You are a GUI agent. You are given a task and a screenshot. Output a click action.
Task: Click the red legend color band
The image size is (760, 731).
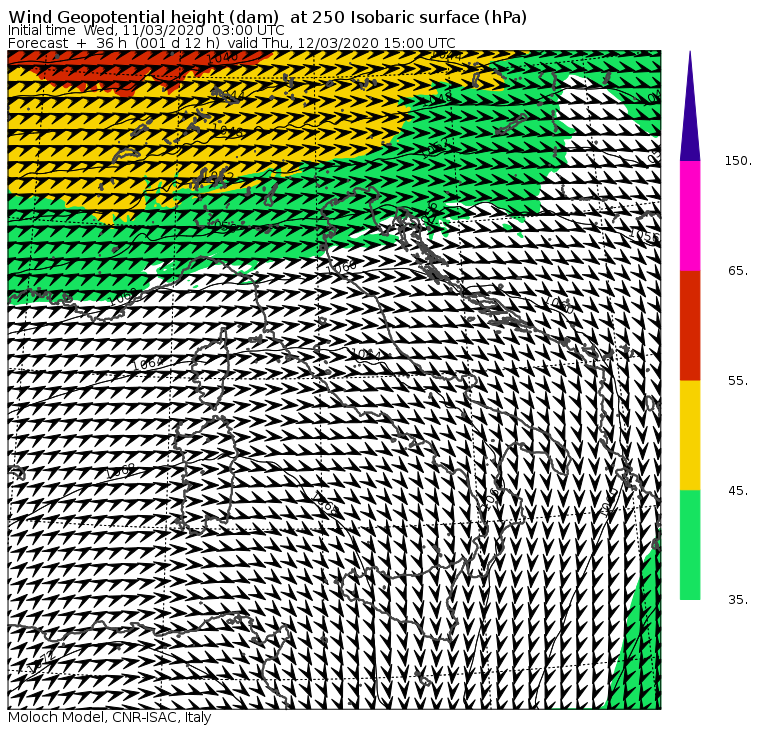tap(690, 325)
